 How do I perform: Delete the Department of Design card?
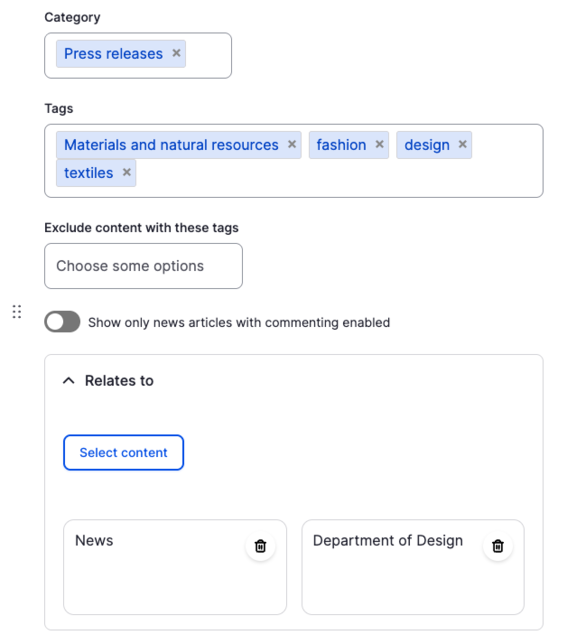click(x=498, y=546)
